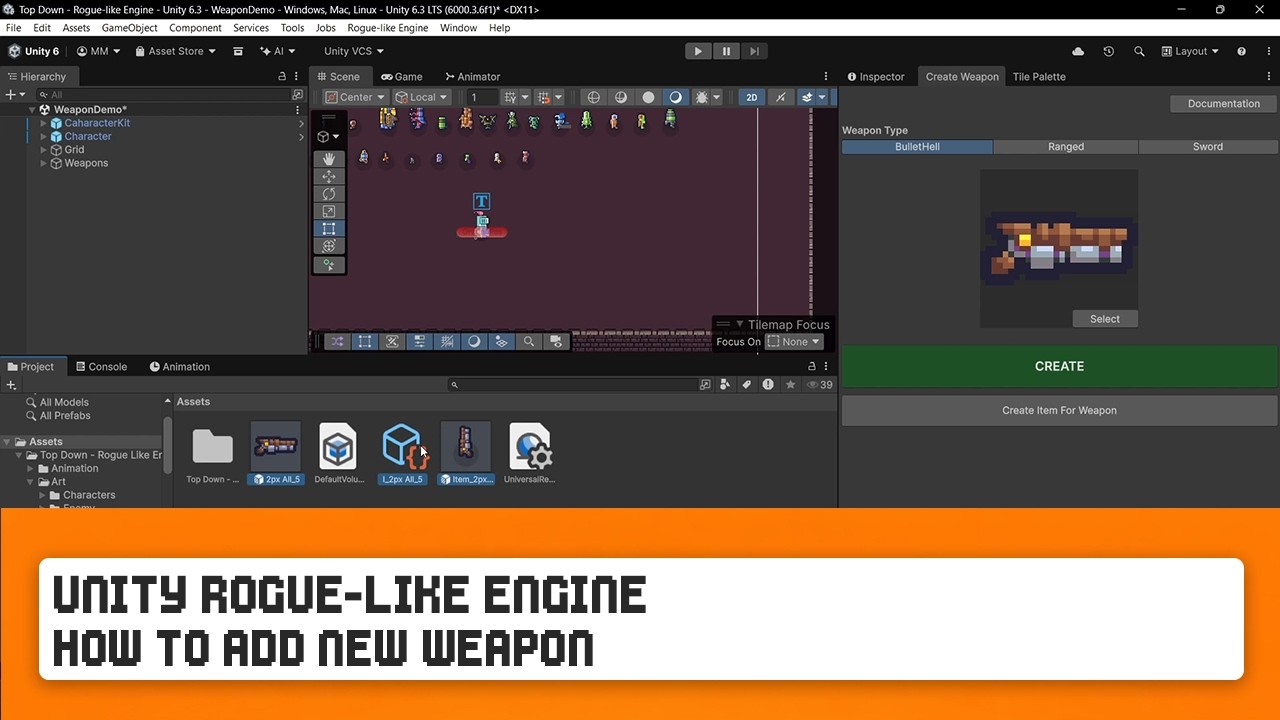Viewport: 1280px width, 720px height.
Task: Search by import log type icon
Action: pyautogui.click(x=768, y=384)
